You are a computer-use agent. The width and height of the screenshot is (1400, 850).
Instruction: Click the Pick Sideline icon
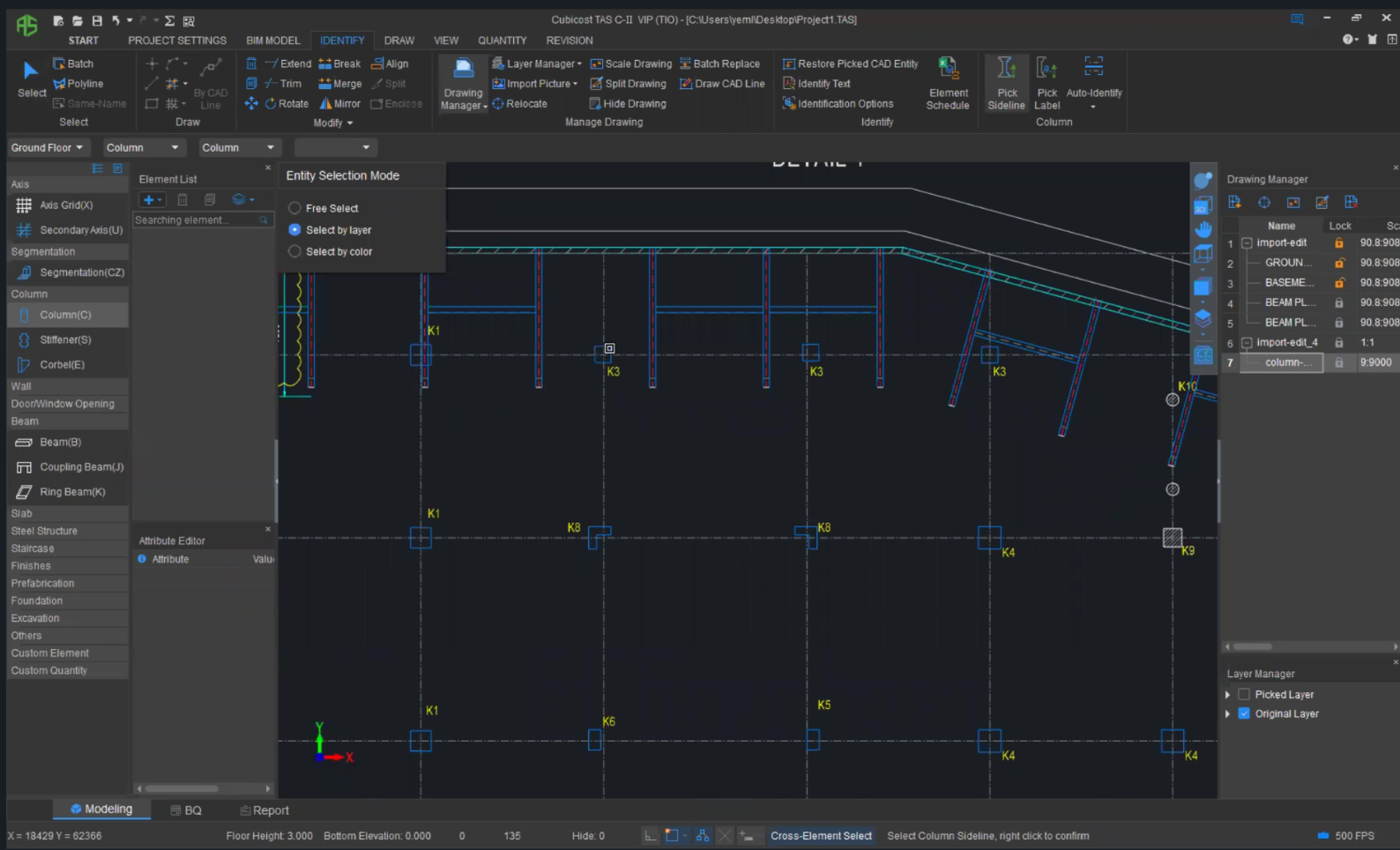1006,69
